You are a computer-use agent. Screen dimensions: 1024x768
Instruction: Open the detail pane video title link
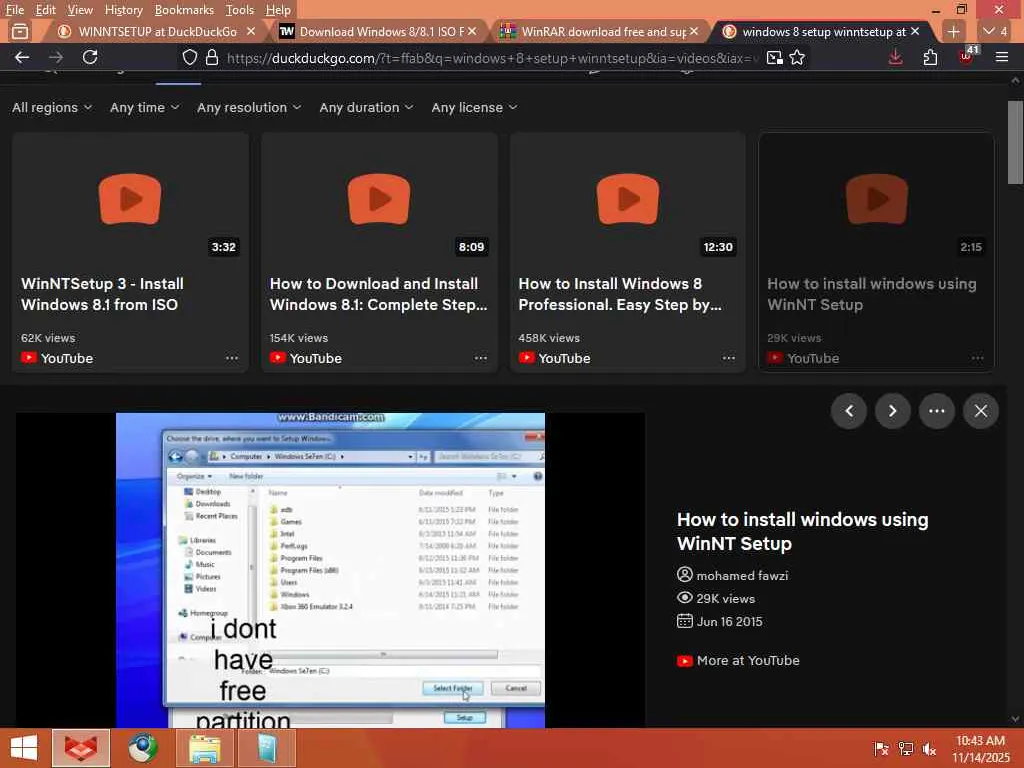coord(803,531)
